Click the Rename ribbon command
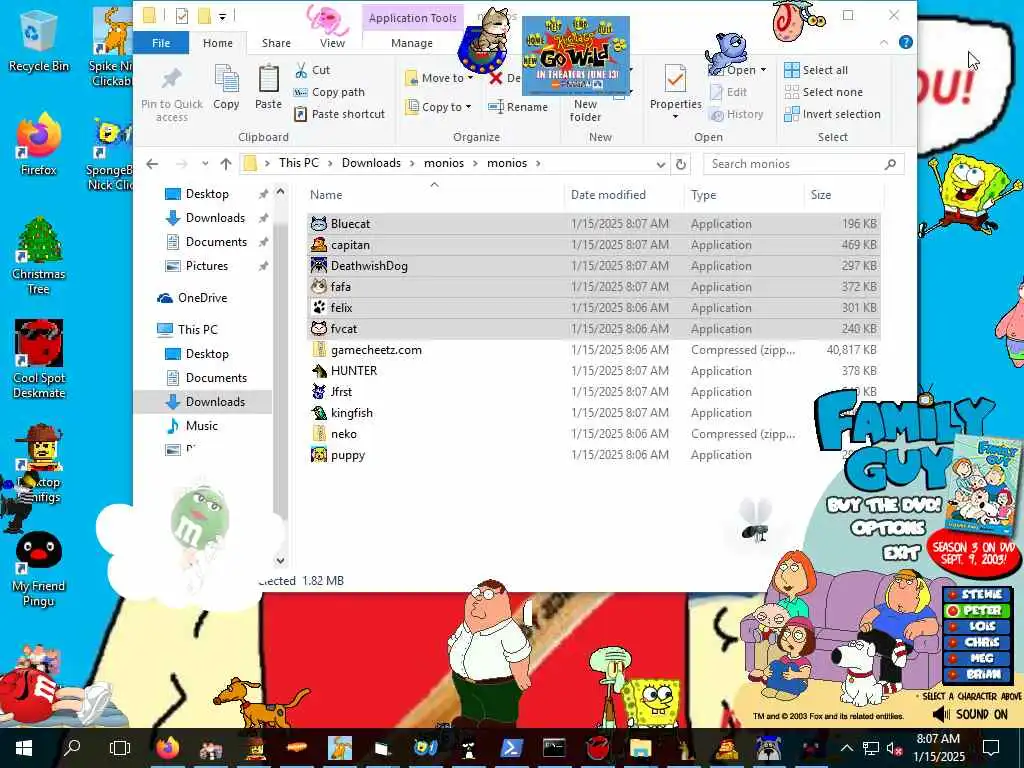 coord(519,107)
